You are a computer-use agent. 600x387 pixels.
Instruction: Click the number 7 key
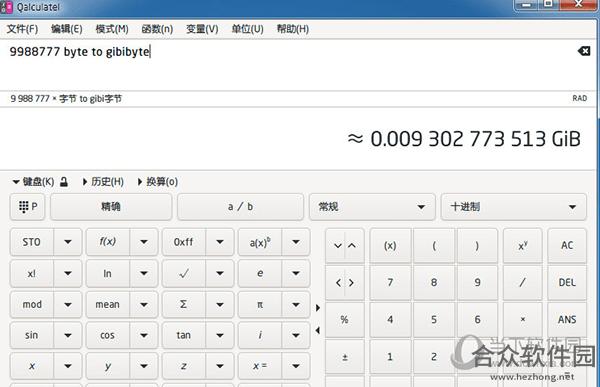point(390,283)
